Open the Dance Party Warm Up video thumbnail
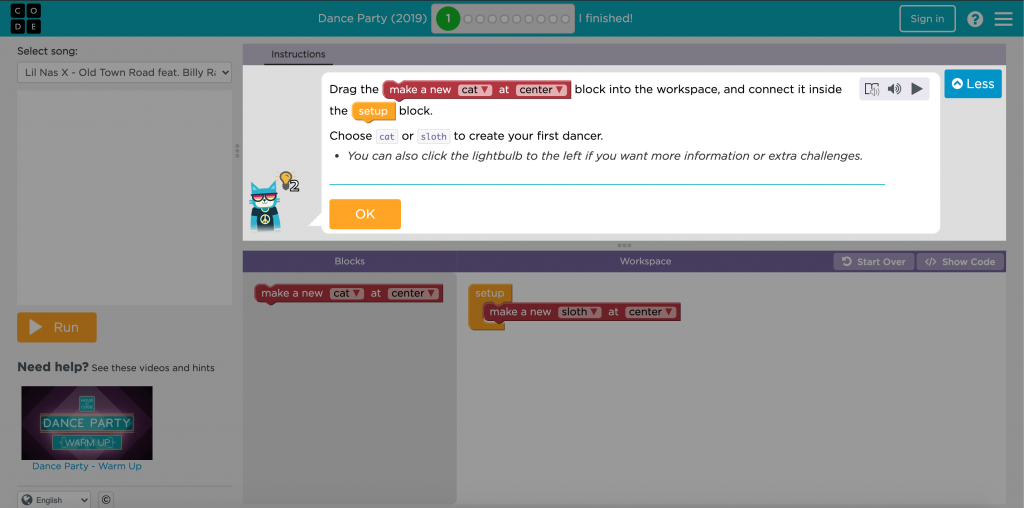 (87, 422)
